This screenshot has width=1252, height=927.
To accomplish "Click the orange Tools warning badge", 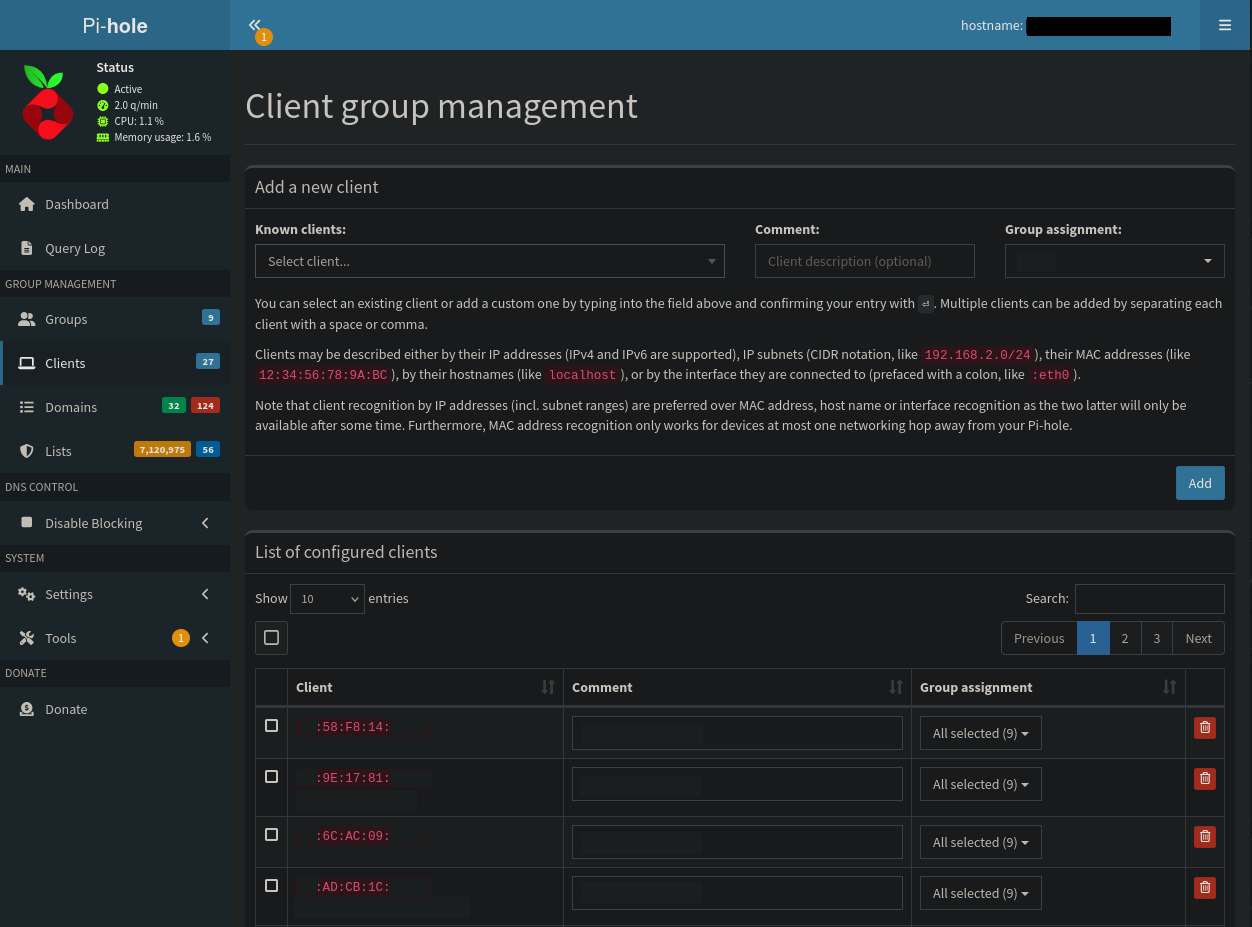I will coord(181,638).
